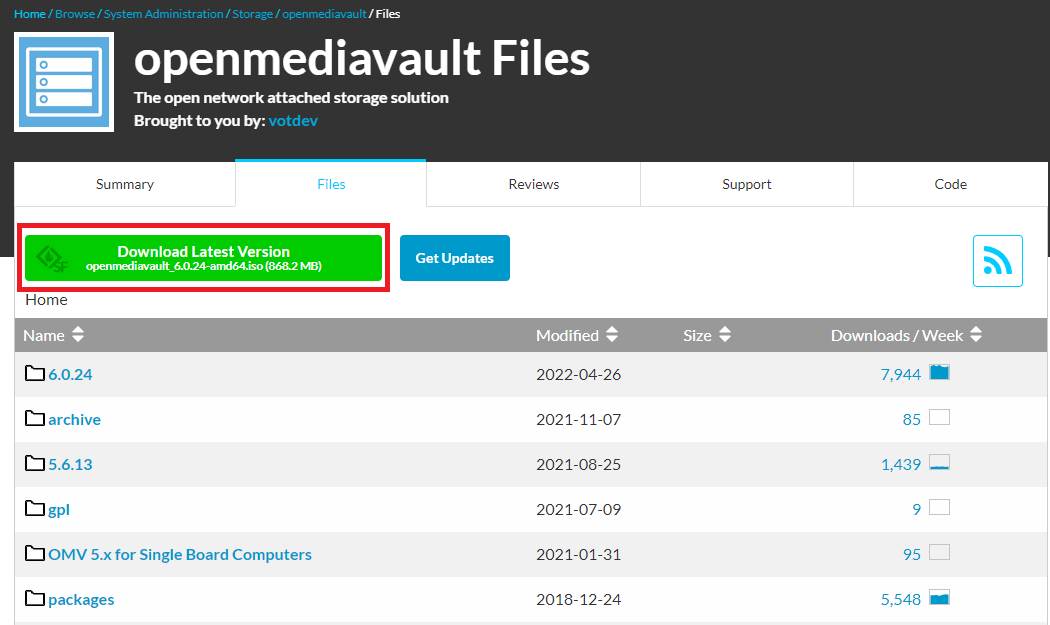The image size is (1050, 625).
Task: Sort files by Modified column arrows
Action: click(611, 334)
